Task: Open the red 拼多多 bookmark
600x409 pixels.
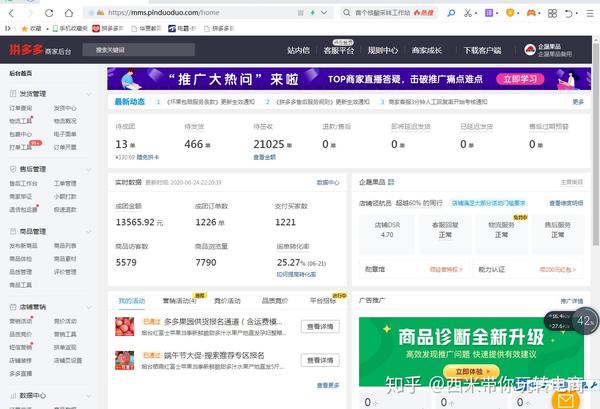Action: click(x=108, y=28)
